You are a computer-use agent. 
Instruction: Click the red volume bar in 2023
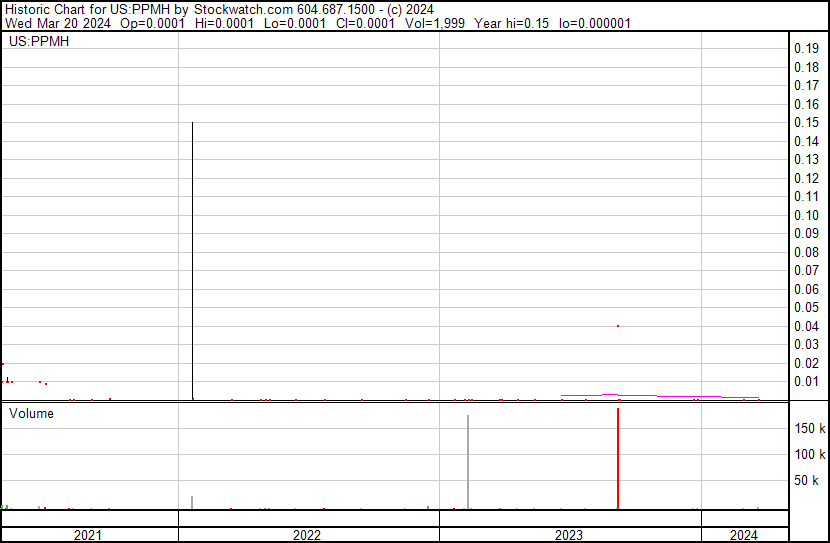(x=618, y=458)
